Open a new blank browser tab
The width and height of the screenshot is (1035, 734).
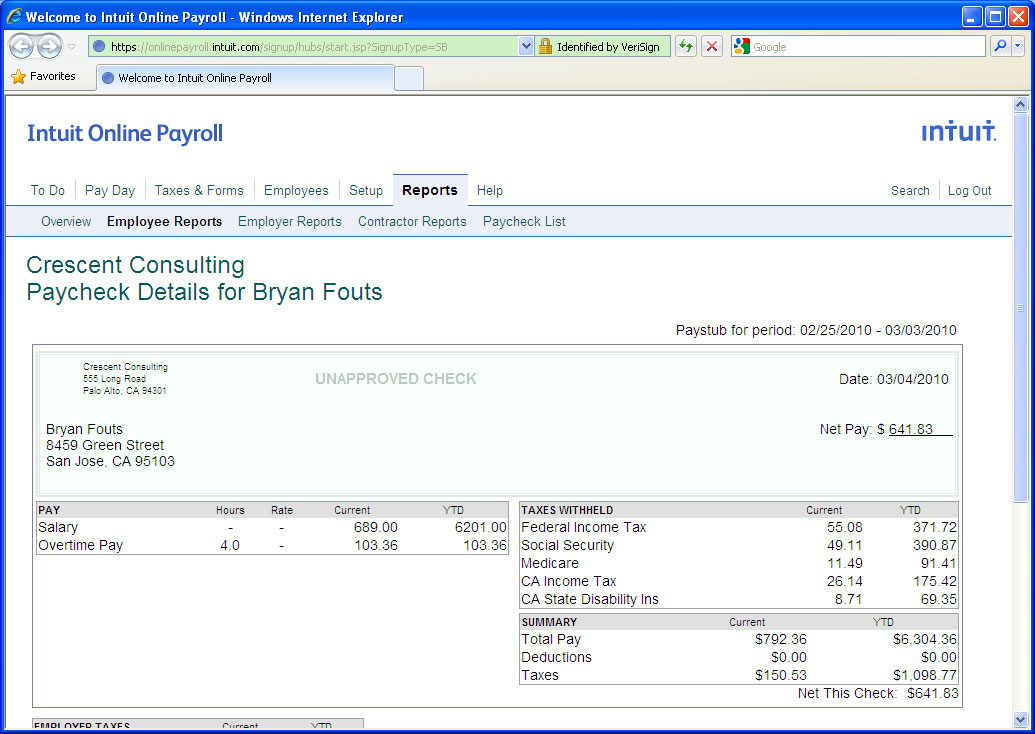click(x=409, y=79)
